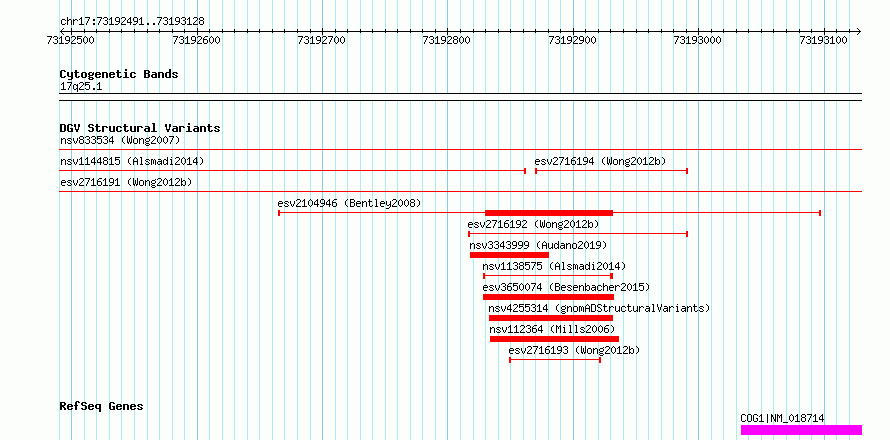The height and width of the screenshot is (440, 890).
Task: Open the nsv1144815 (Alsmadi2014) variant label
Action: (132, 161)
